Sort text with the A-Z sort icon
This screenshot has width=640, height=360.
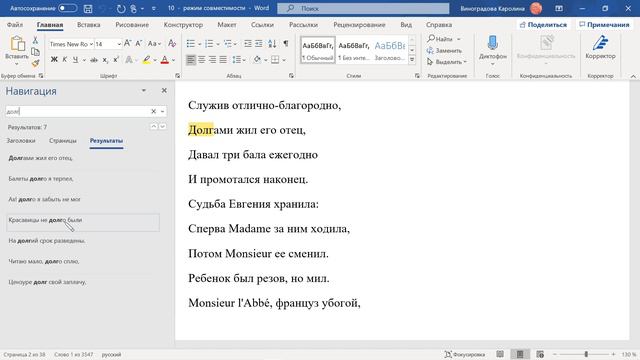(272, 43)
